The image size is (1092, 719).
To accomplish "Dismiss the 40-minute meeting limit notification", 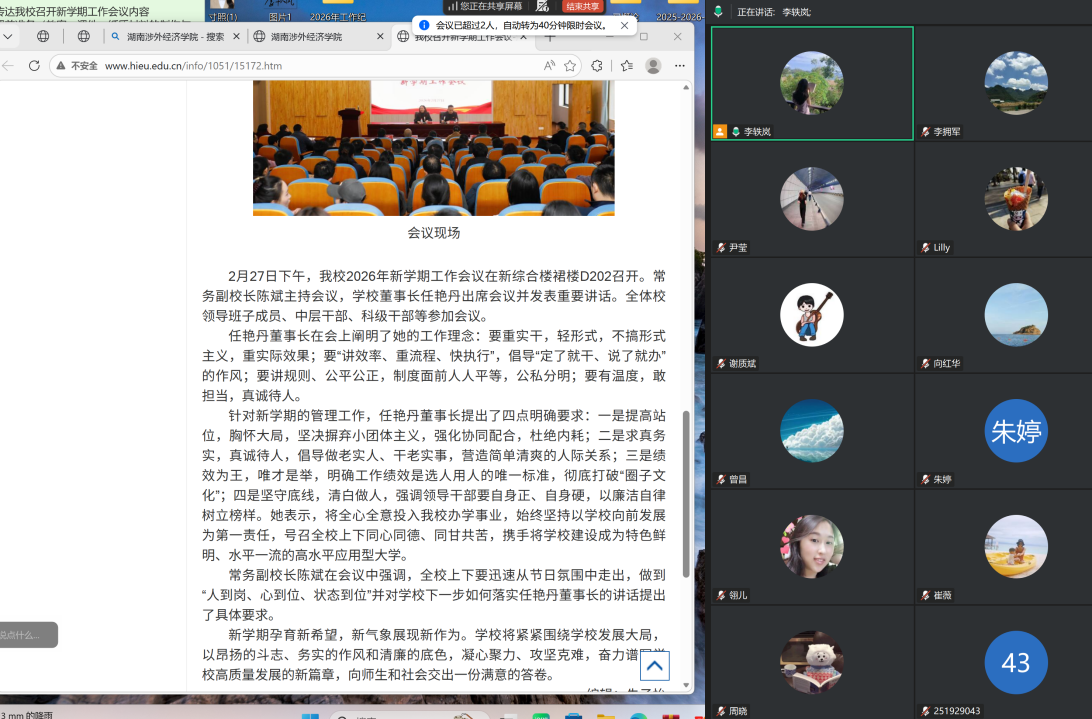I will pyautogui.click(x=625, y=25).
